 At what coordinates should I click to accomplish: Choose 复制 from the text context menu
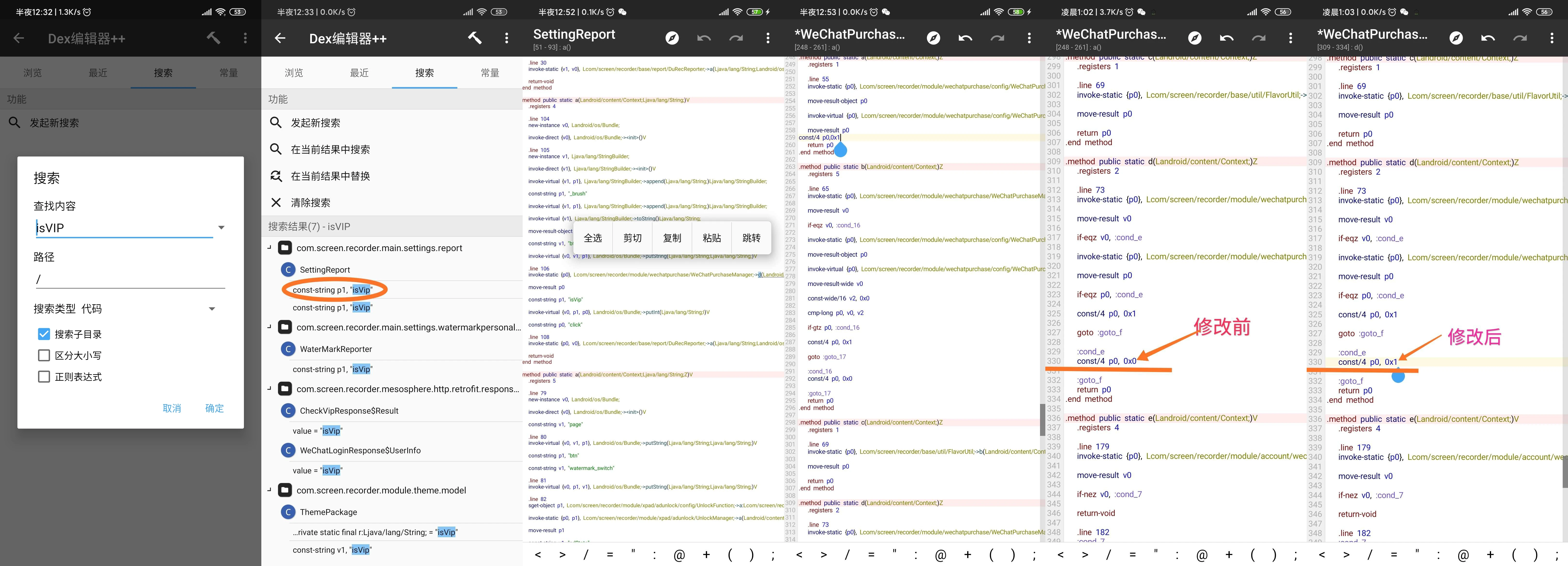pos(672,238)
